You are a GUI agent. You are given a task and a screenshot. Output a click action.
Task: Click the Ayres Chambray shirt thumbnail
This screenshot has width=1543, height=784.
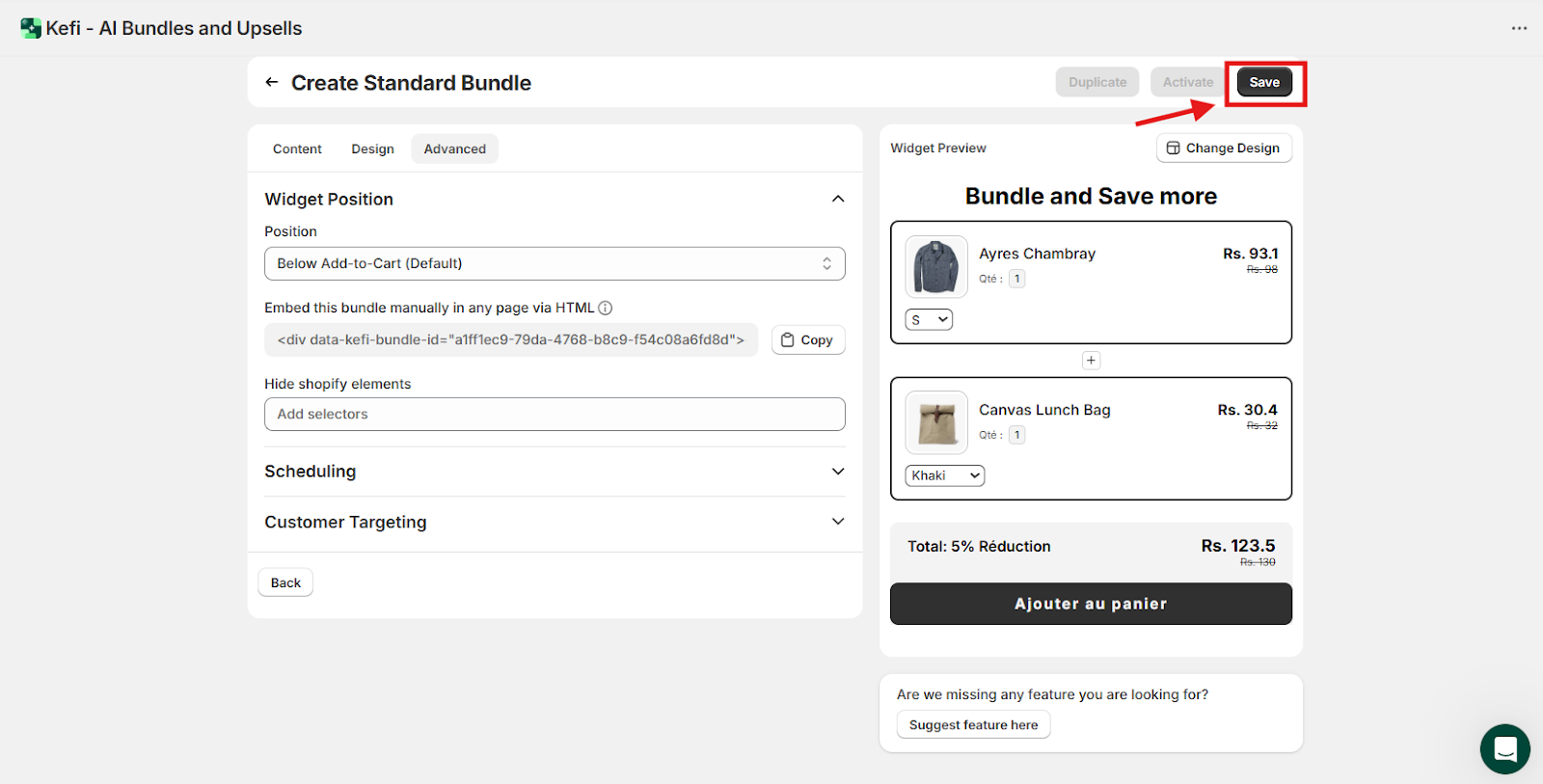click(935, 267)
